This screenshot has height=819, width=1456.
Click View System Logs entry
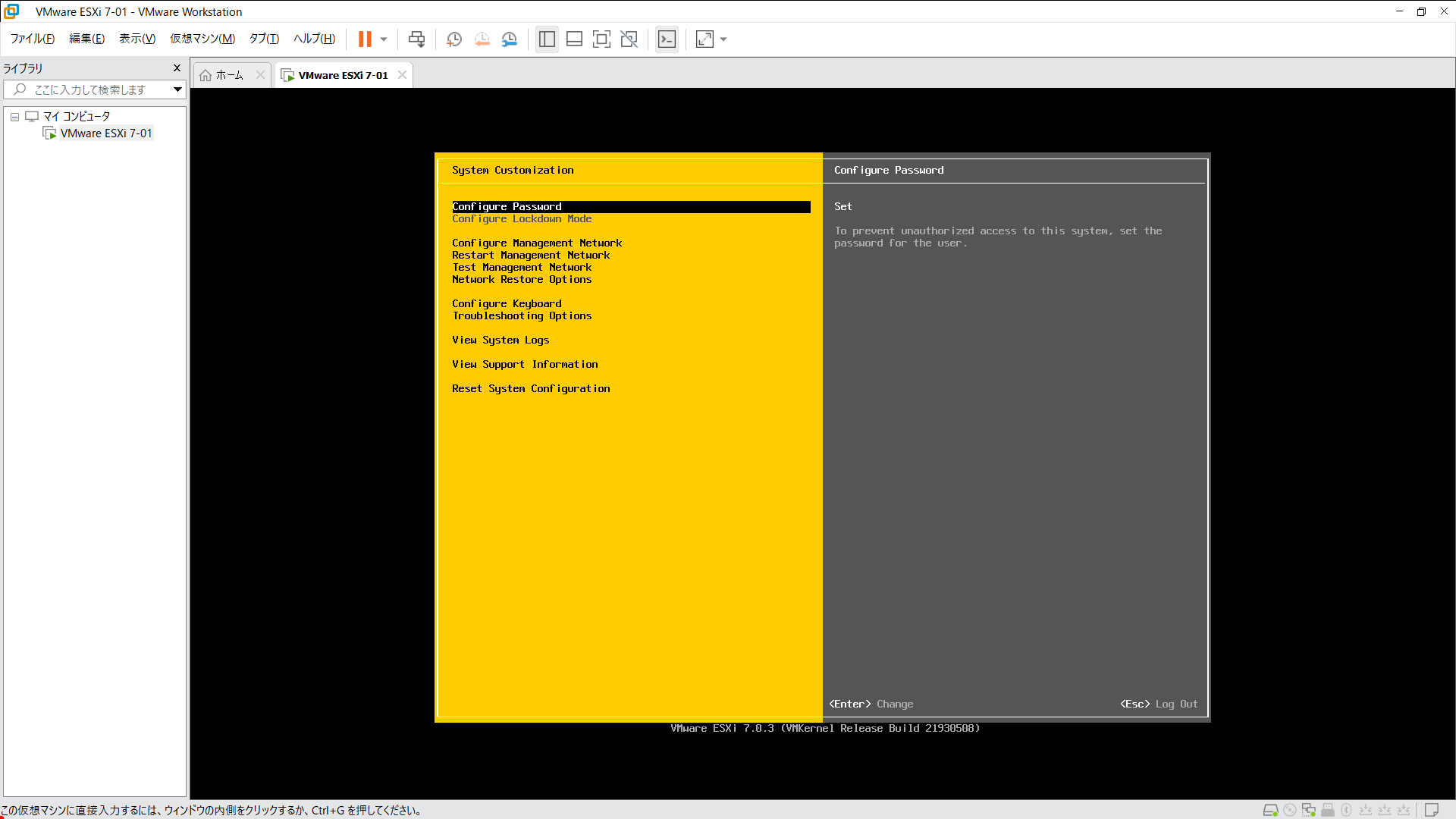coord(500,340)
